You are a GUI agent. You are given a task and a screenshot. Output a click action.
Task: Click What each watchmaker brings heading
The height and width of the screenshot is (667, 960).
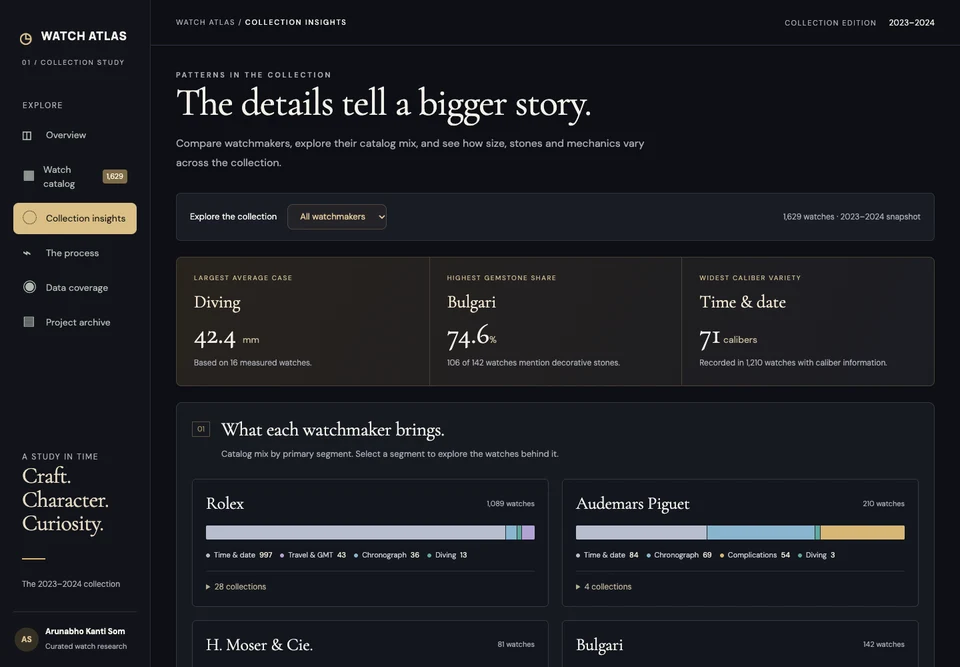point(332,429)
